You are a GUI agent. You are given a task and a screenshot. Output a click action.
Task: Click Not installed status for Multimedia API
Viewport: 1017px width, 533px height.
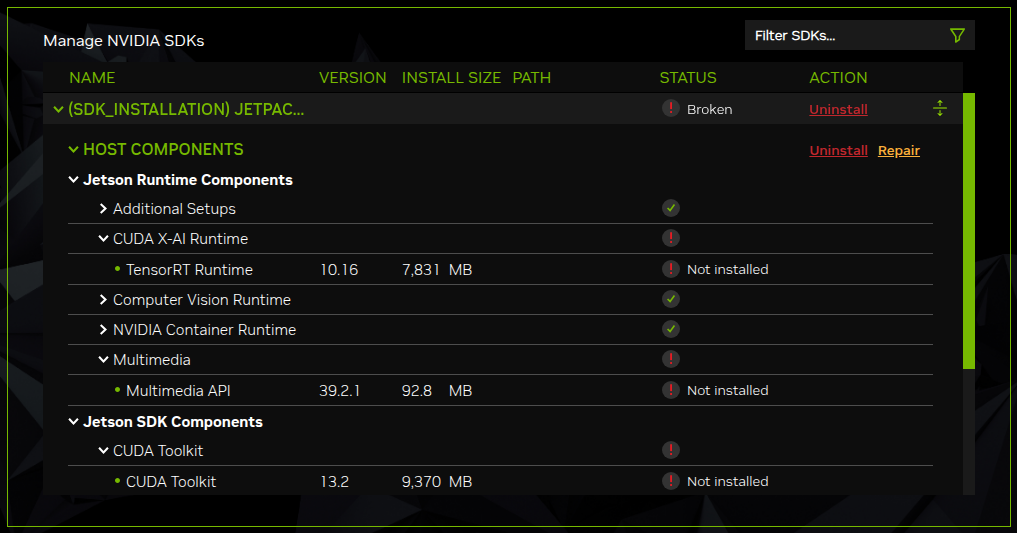click(x=727, y=390)
